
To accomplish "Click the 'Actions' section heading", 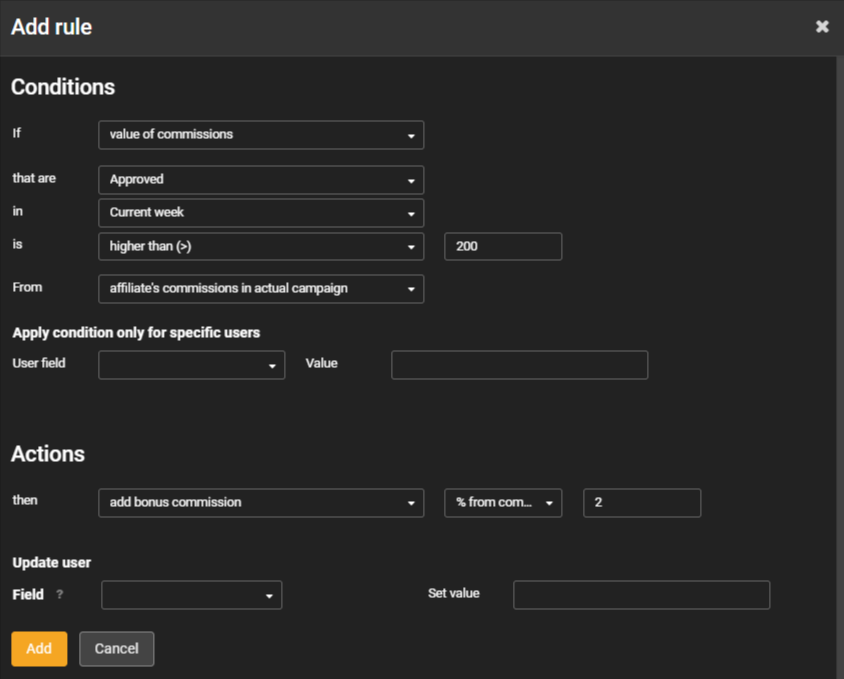I will coord(48,454).
